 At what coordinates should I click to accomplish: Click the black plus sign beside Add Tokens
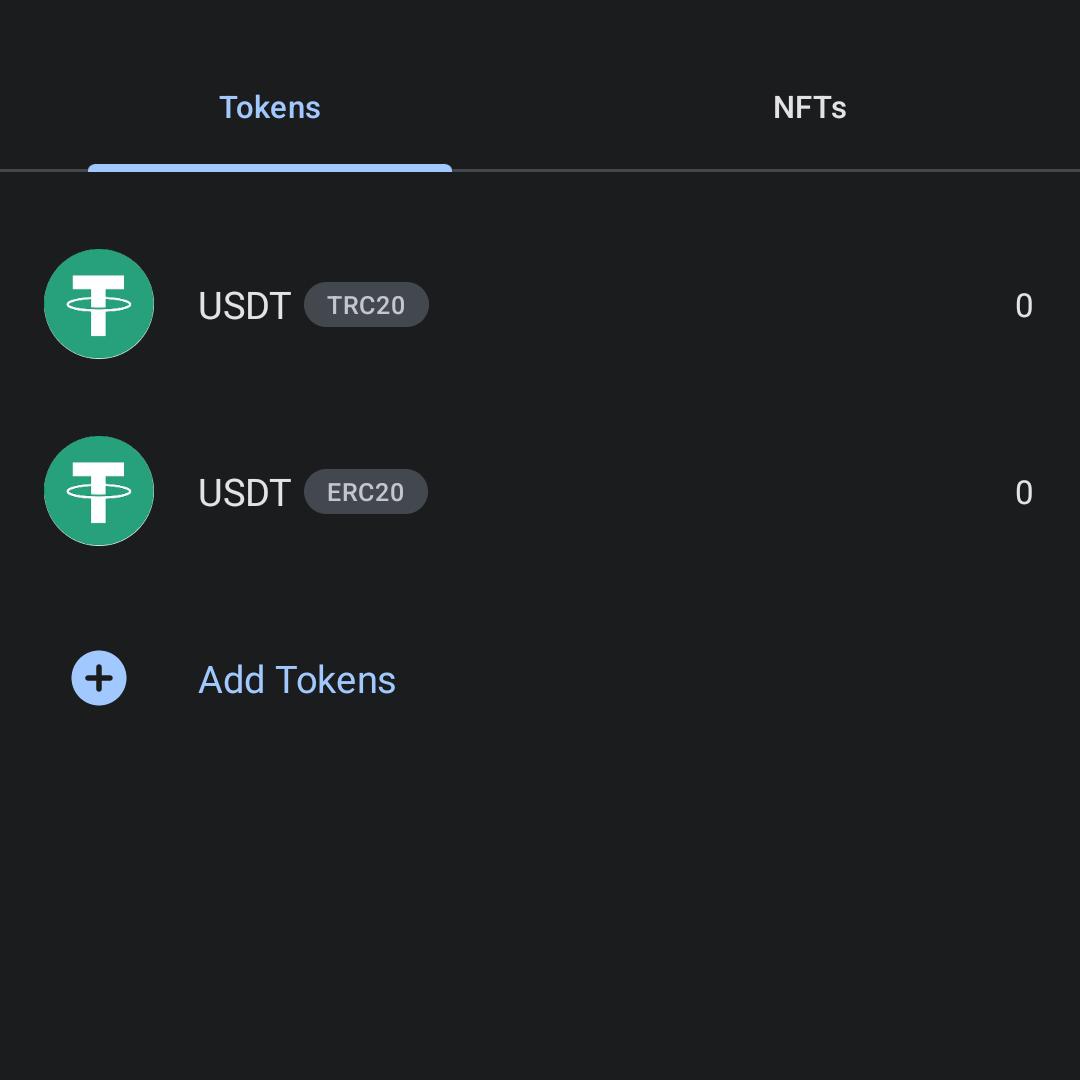[99, 679]
